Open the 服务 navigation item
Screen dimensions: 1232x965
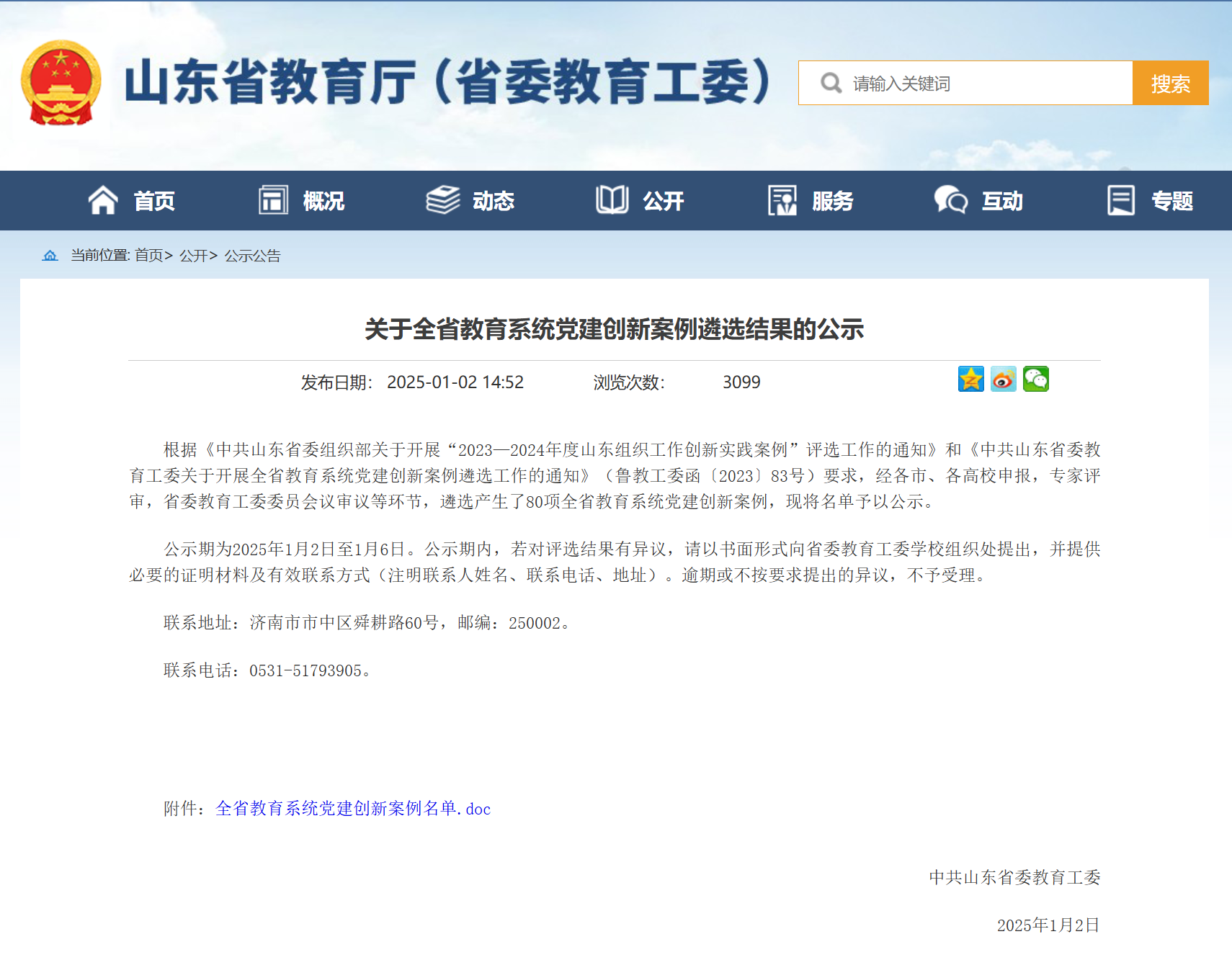click(x=833, y=201)
